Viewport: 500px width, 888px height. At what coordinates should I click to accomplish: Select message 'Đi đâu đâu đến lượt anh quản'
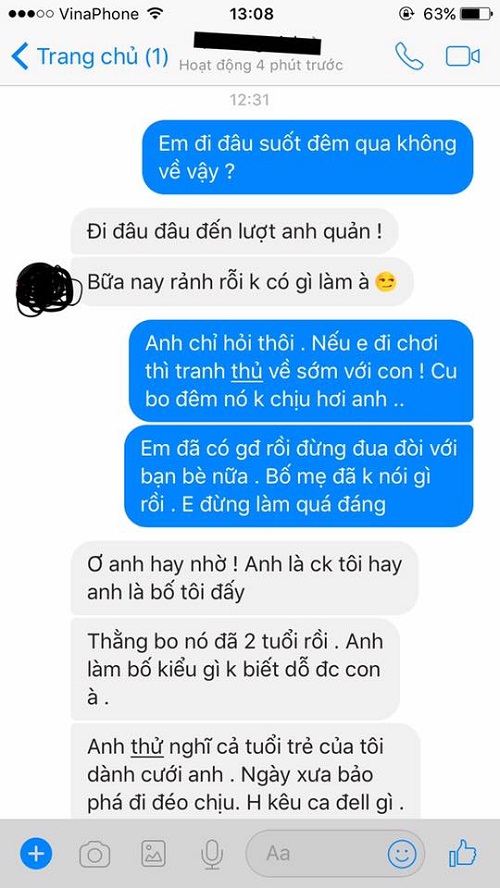coord(234,234)
